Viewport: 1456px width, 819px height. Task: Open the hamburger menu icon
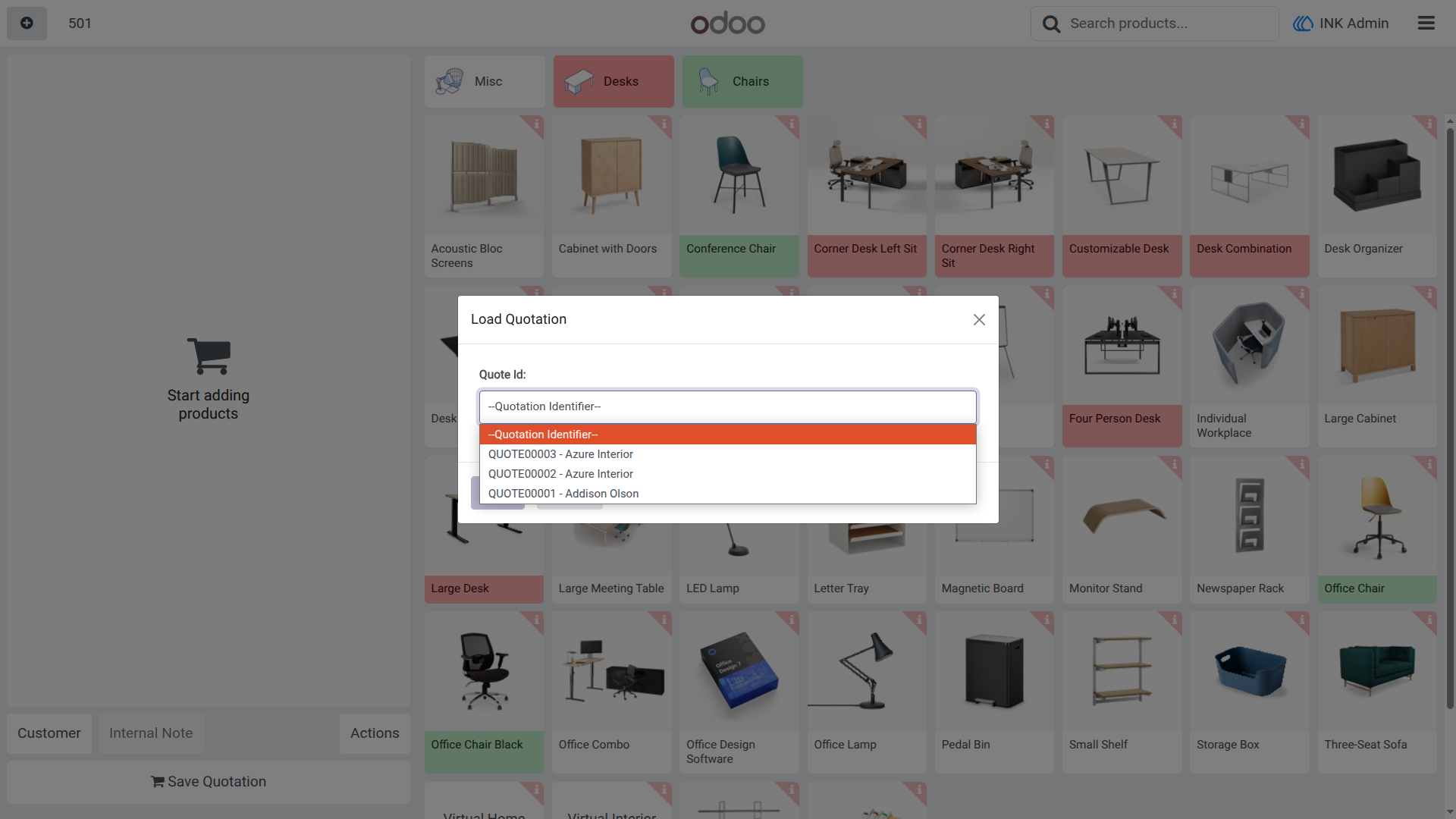click(1426, 24)
